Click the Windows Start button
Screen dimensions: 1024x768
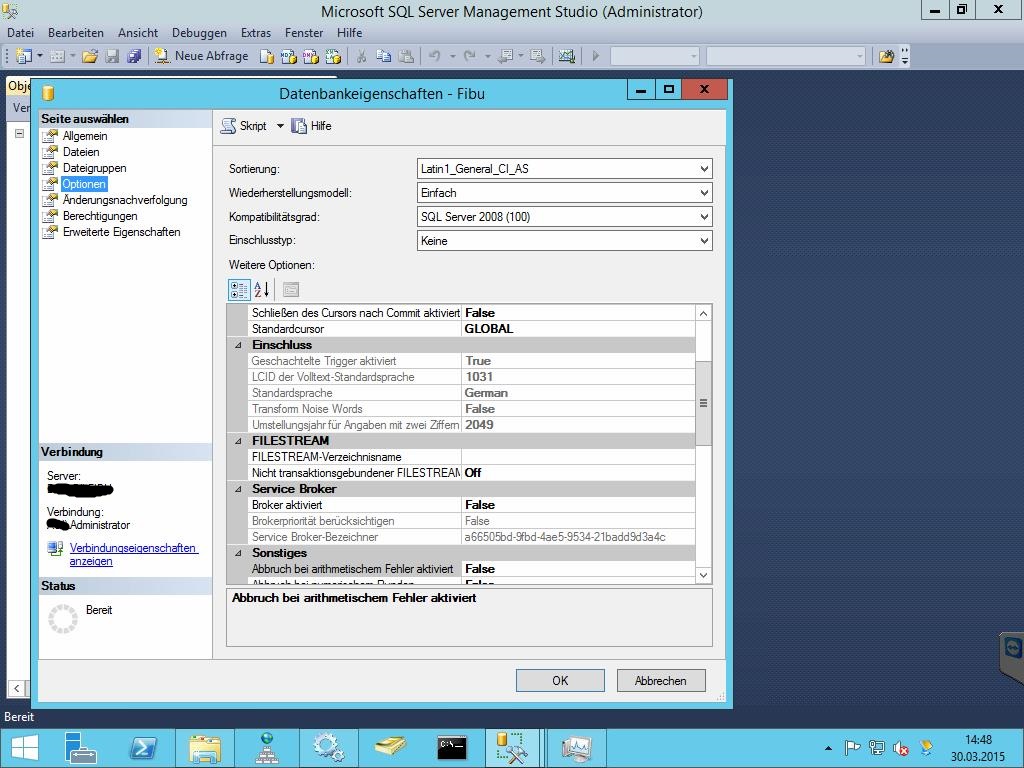tap(24, 748)
